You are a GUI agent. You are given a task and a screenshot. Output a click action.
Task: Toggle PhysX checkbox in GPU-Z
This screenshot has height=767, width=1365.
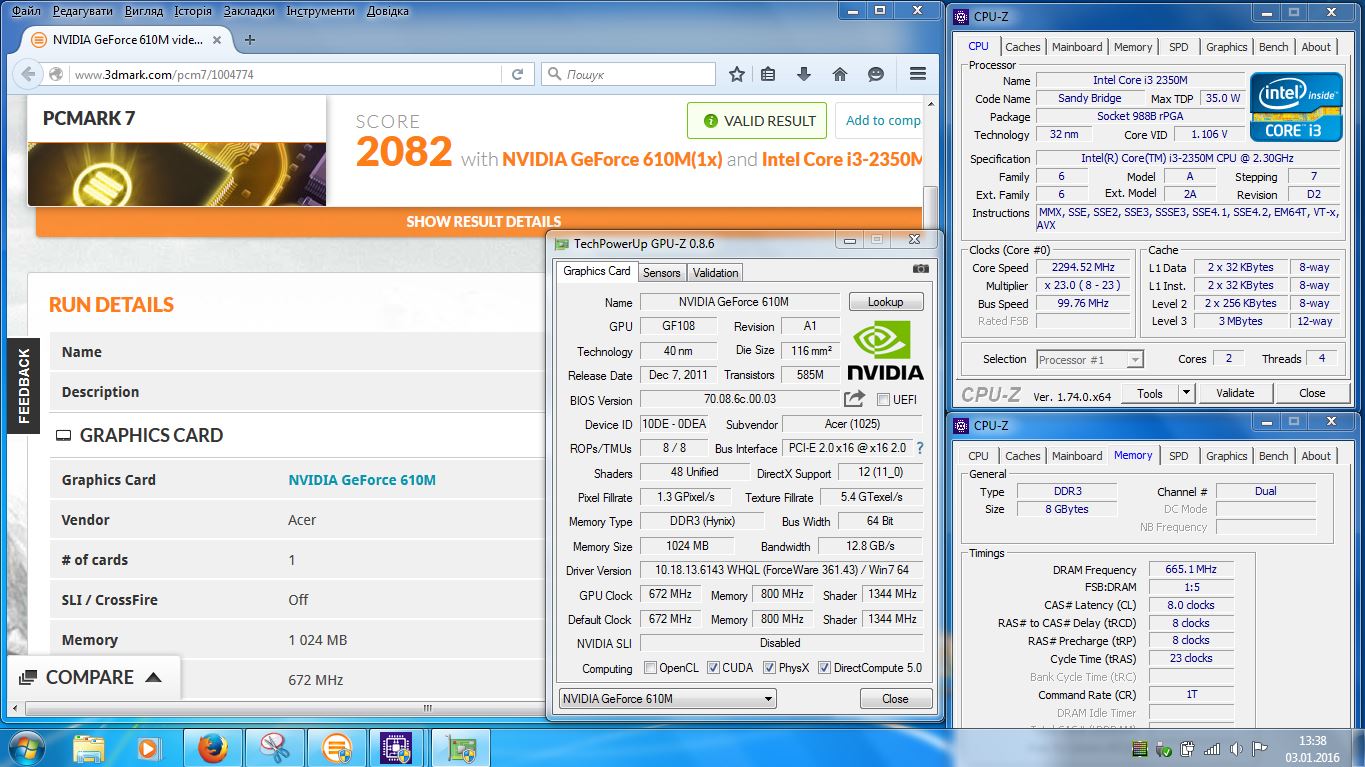[x=769, y=668]
